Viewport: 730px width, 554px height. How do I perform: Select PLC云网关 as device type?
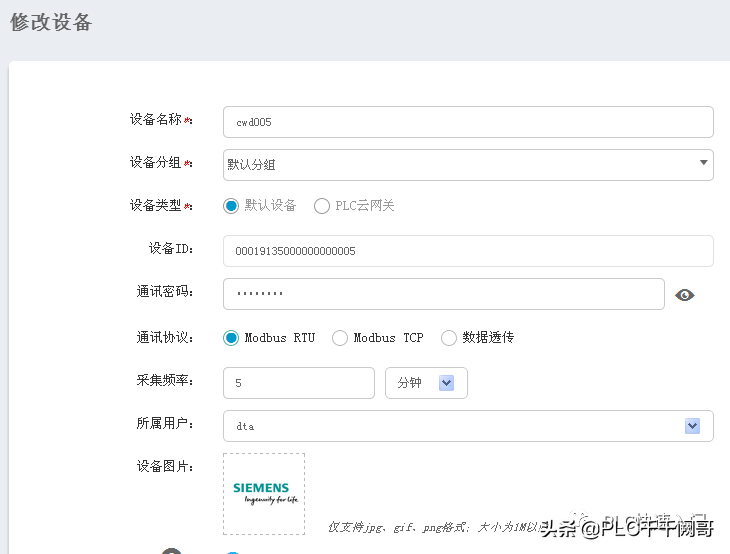pos(322,206)
